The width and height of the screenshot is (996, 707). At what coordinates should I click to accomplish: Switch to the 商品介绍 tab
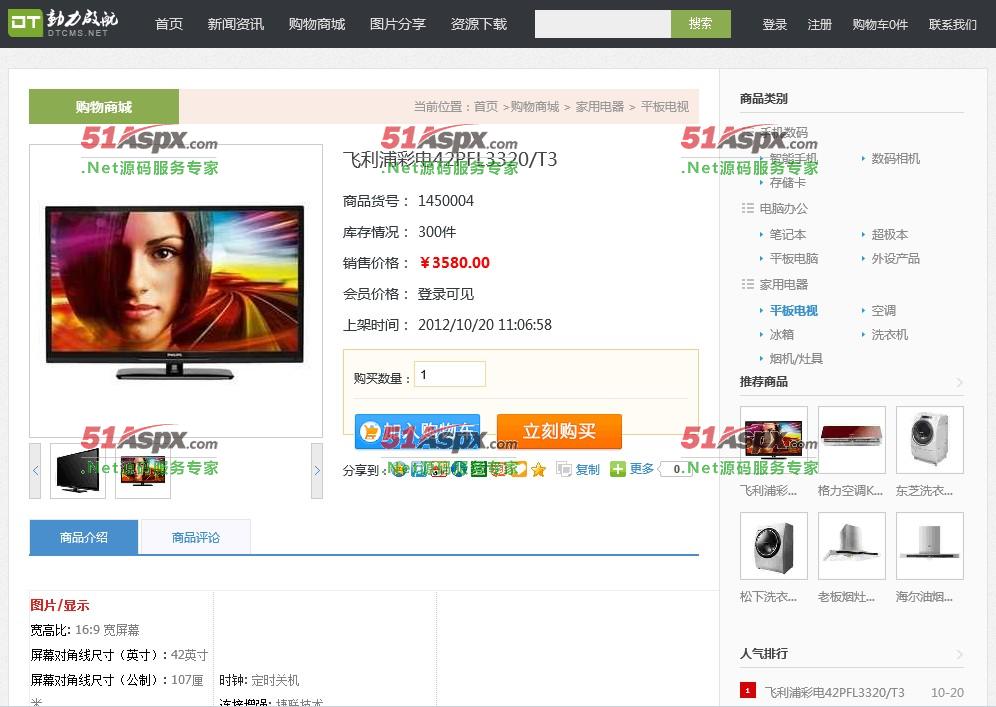point(84,537)
